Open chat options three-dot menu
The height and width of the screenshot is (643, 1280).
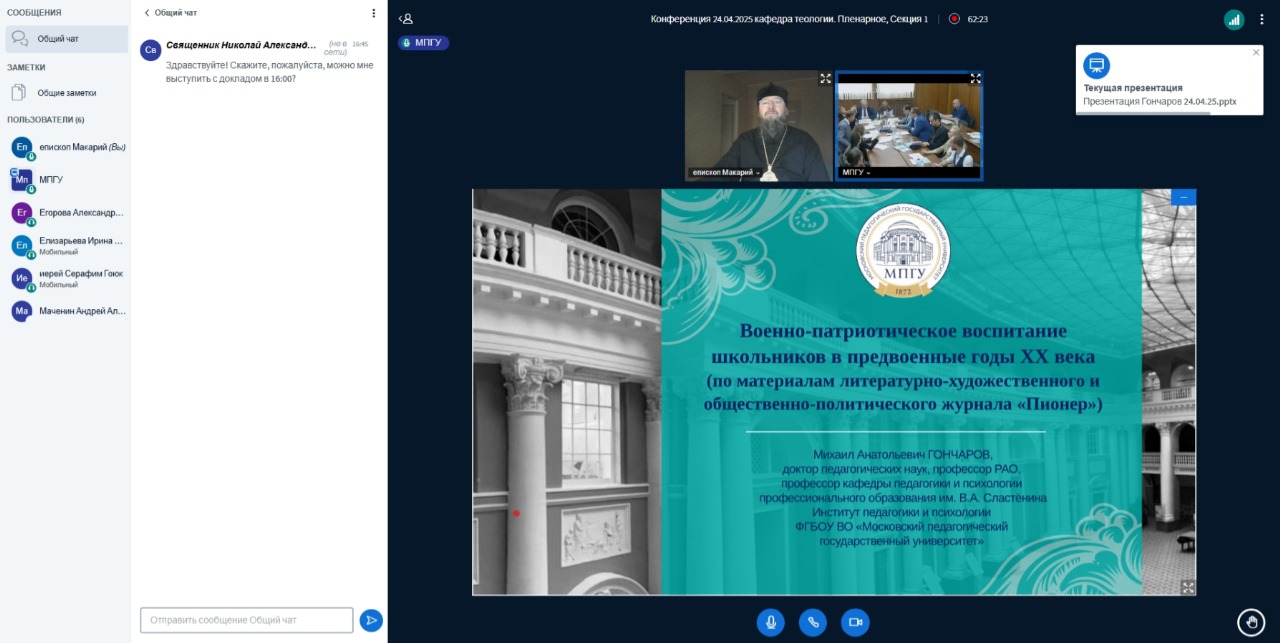tap(373, 13)
